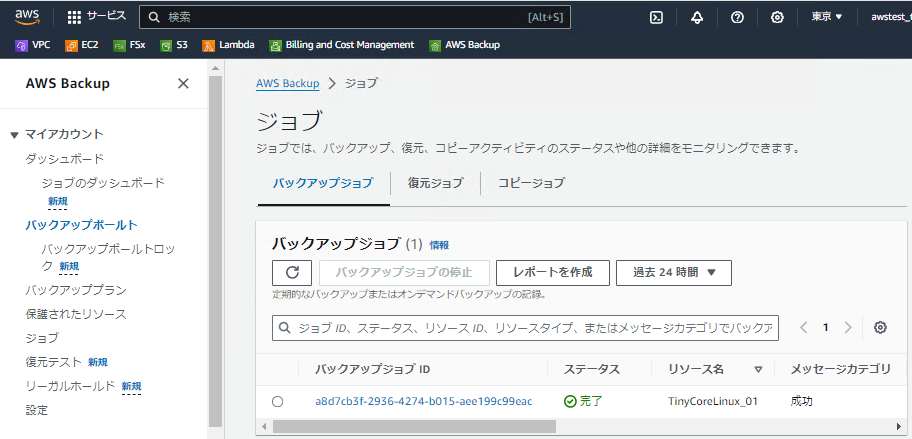This screenshot has width=912, height=439.
Task: Switch to the コピージョブ tab
Action: point(531,183)
